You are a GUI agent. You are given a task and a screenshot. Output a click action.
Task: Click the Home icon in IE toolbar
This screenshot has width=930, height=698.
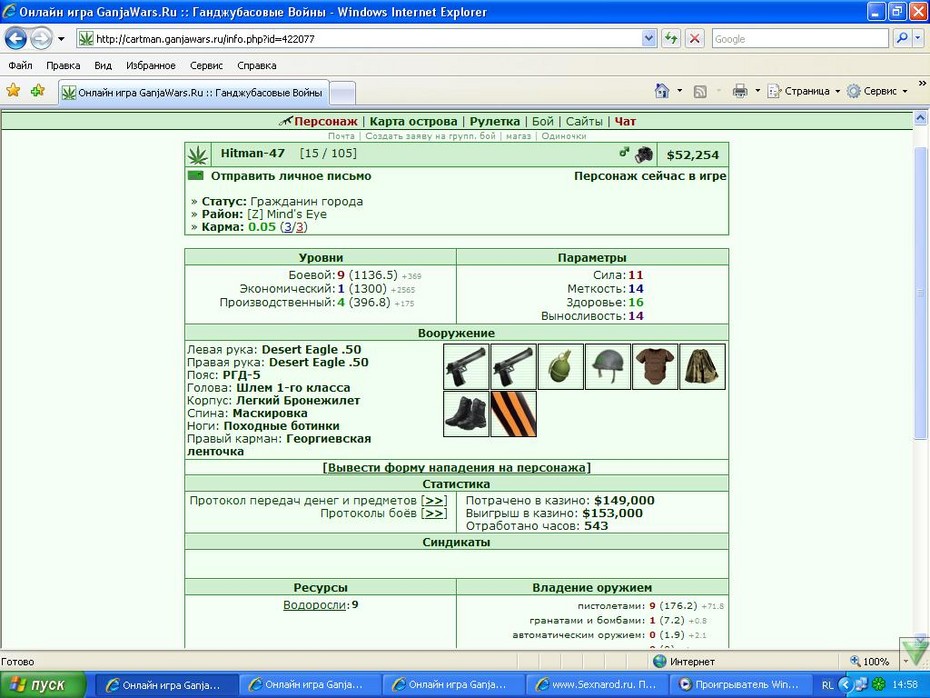662,91
